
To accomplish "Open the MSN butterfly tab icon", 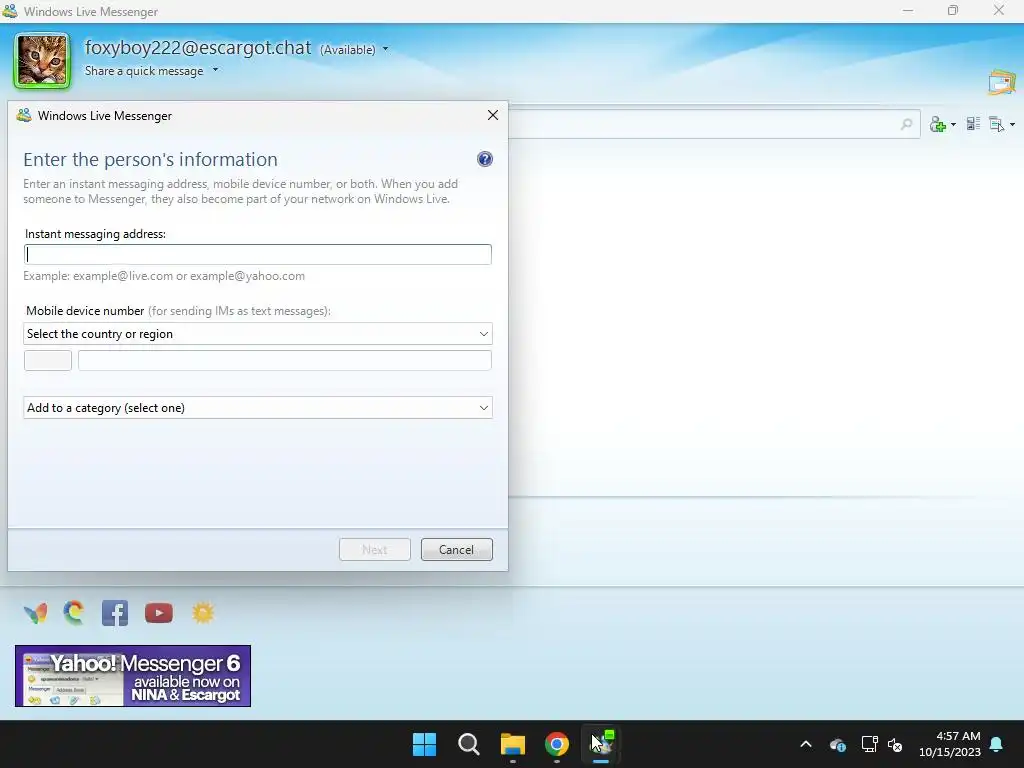I will coord(35,613).
